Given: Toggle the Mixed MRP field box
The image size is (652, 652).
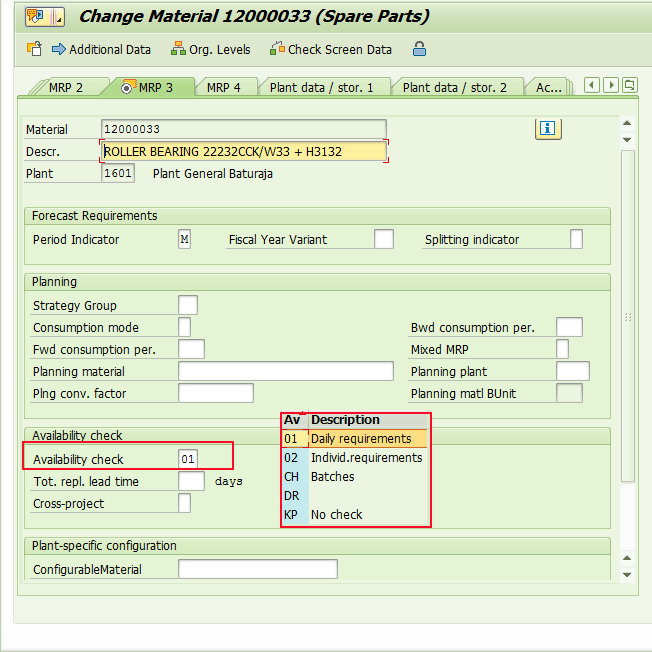Looking at the screenshot, I should pos(562,350).
